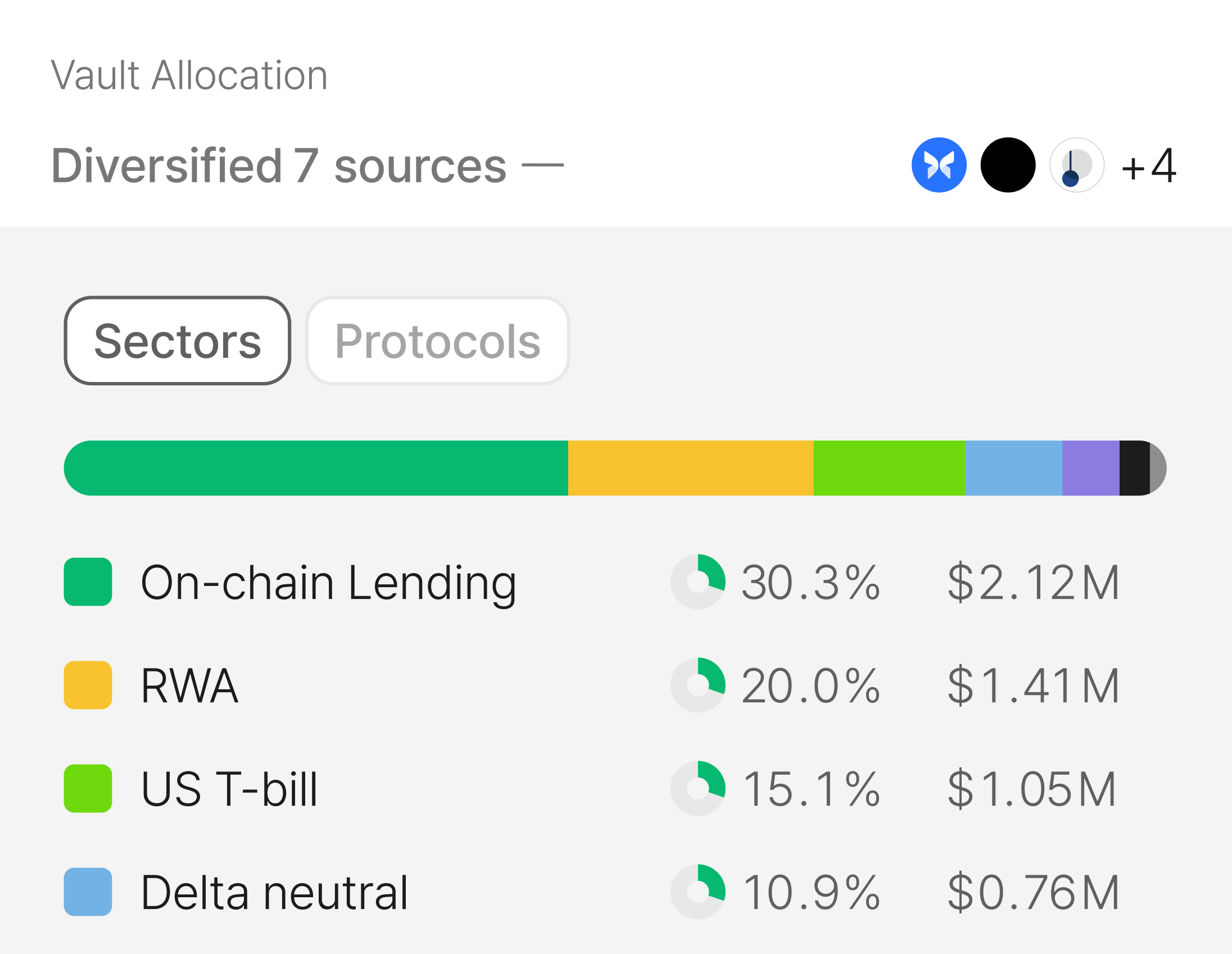
Task: Click the black segment of allocation bar
Action: point(1134,468)
